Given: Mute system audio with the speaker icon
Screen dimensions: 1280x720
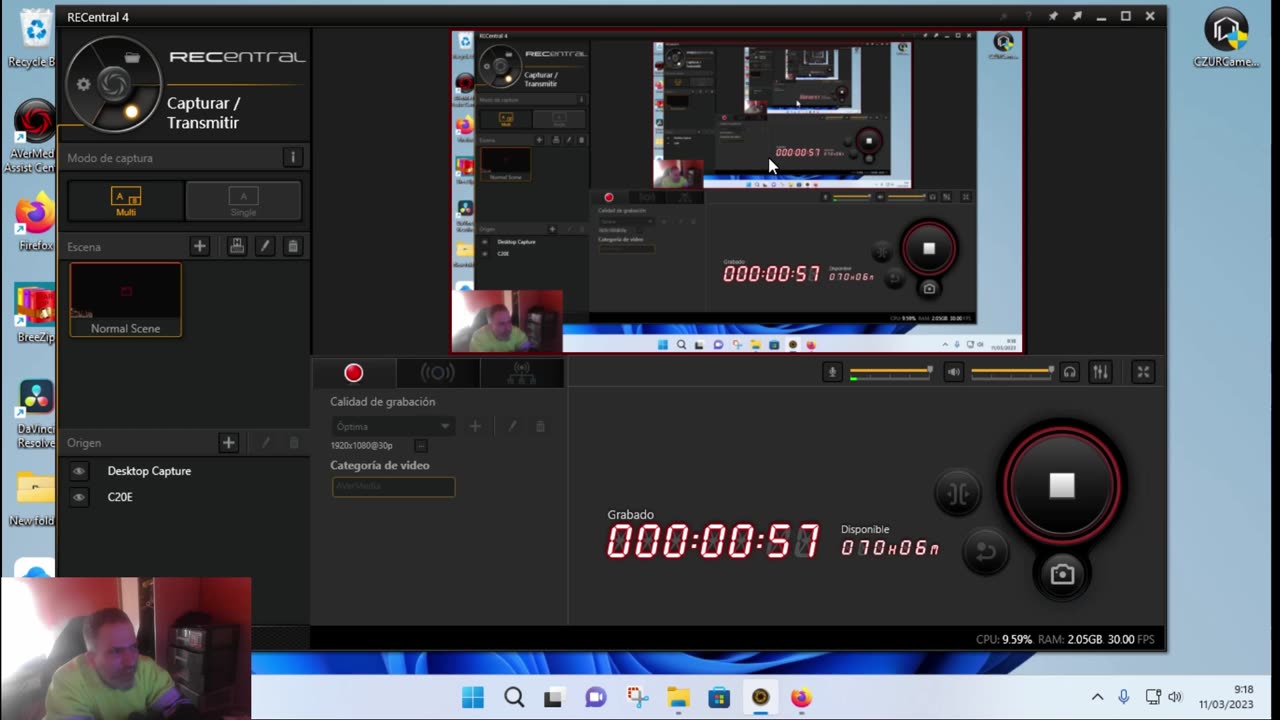Looking at the screenshot, I should pyautogui.click(x=954, y=372).
